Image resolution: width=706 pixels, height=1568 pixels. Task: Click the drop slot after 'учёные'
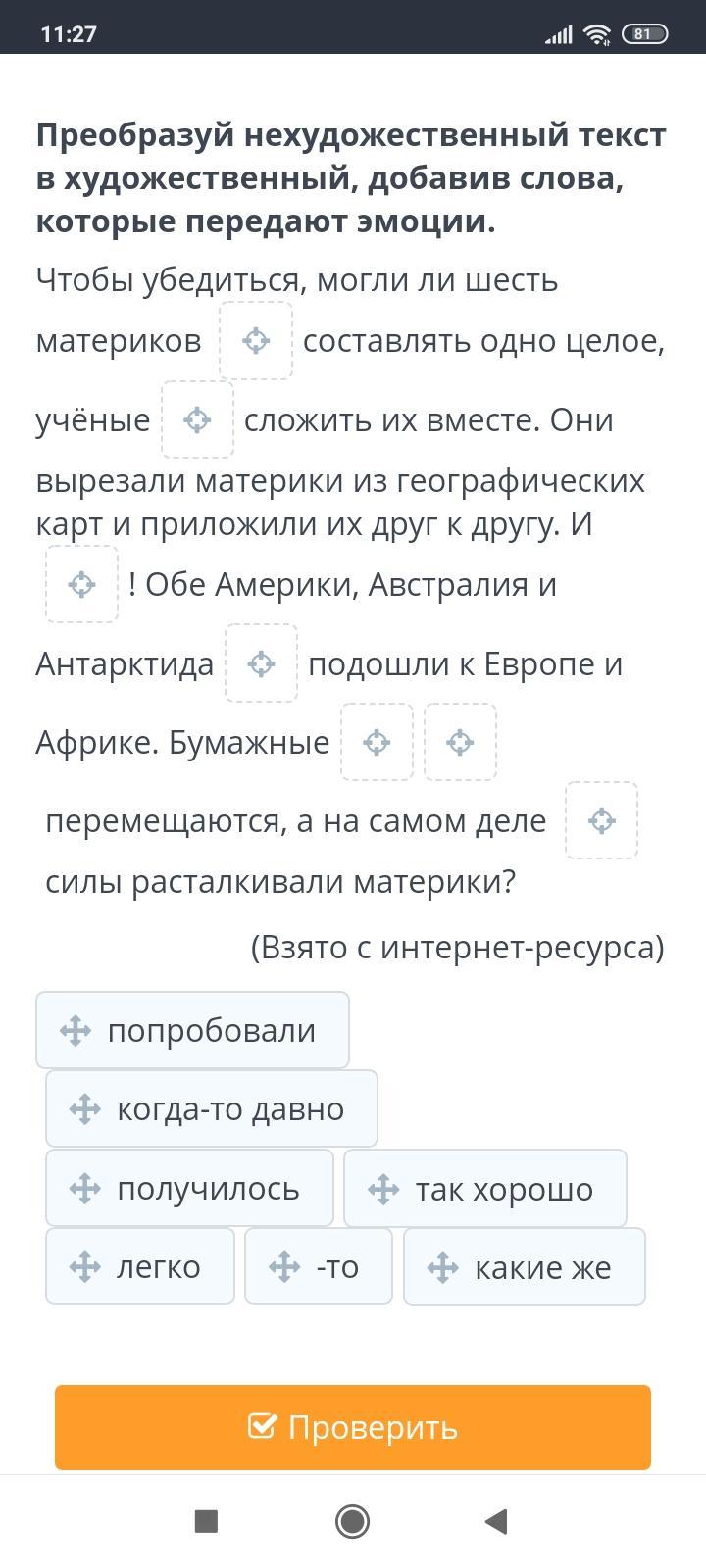coord(197,419)
